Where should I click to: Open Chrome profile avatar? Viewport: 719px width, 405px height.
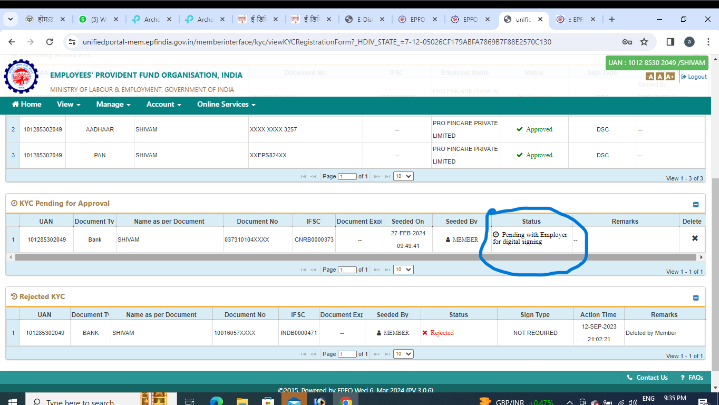click(x=689, y=42)
